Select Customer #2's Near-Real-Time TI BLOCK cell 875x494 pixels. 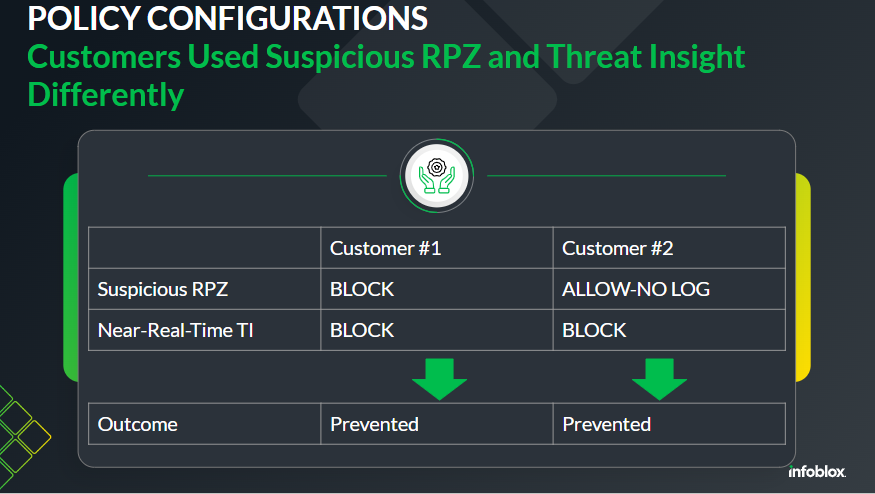pos(594,330)
